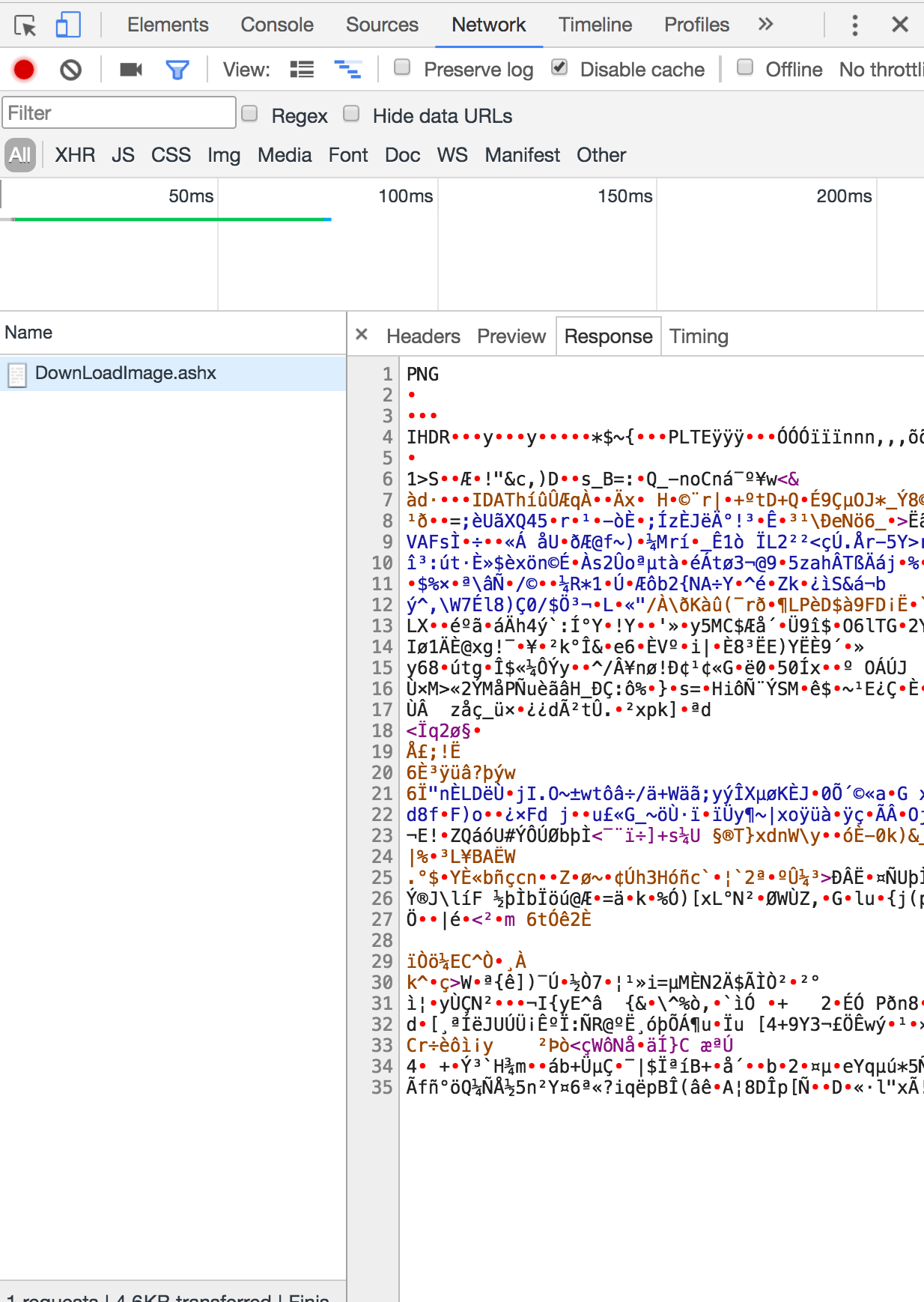
Task: Toggle capture screenshots camera icon
Action: click(131, 70)
